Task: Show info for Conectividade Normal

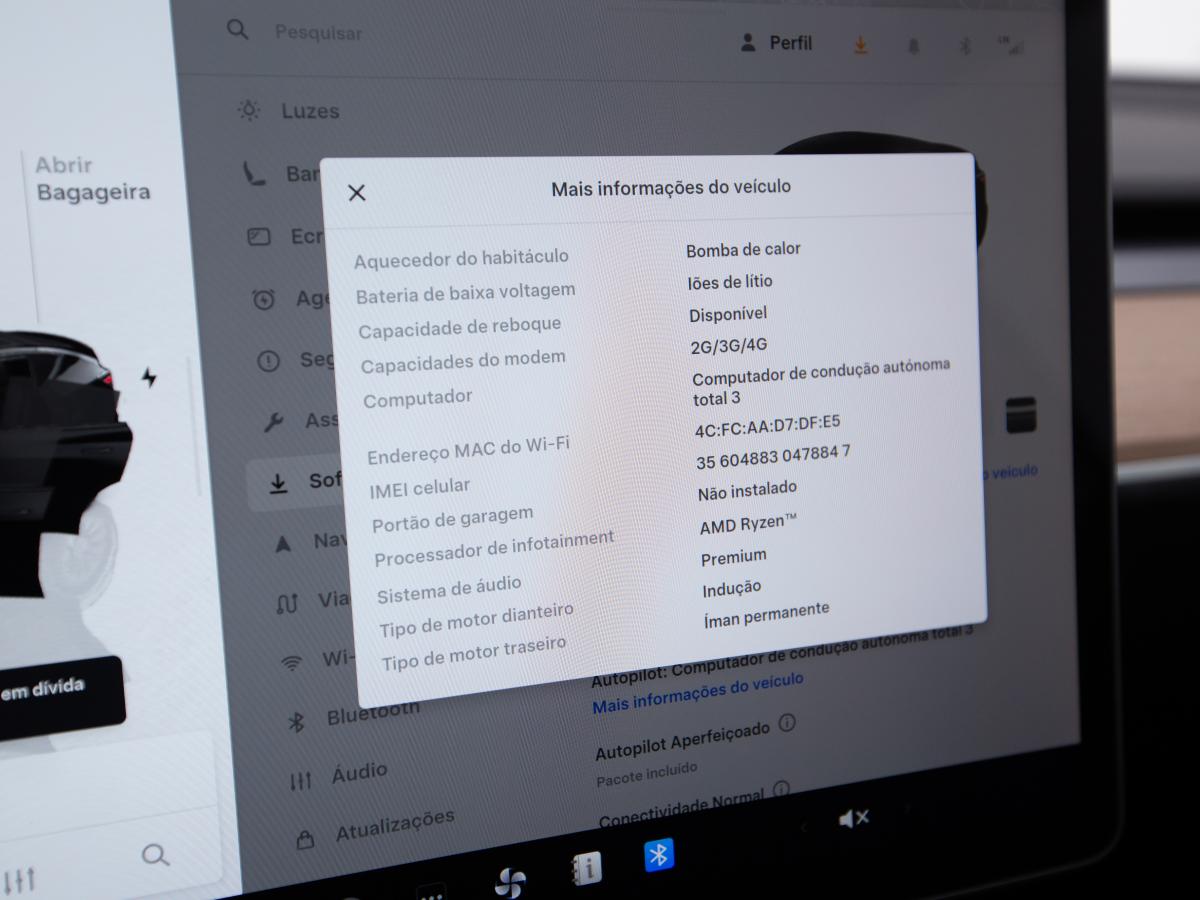Action: click(x=781, y=790)
